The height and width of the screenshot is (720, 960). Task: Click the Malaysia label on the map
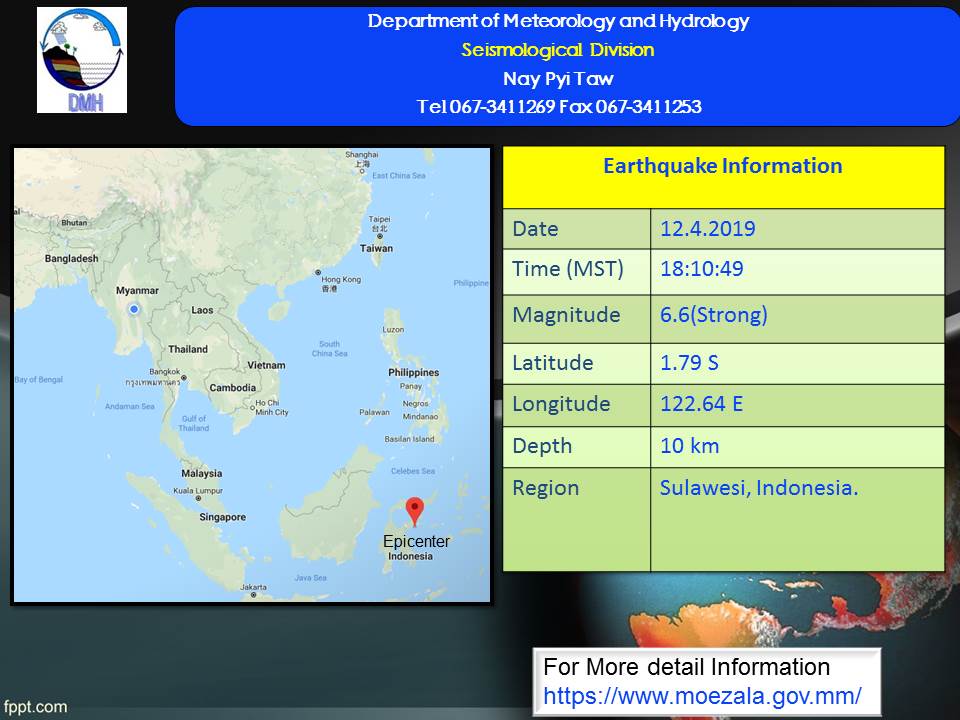201,473
